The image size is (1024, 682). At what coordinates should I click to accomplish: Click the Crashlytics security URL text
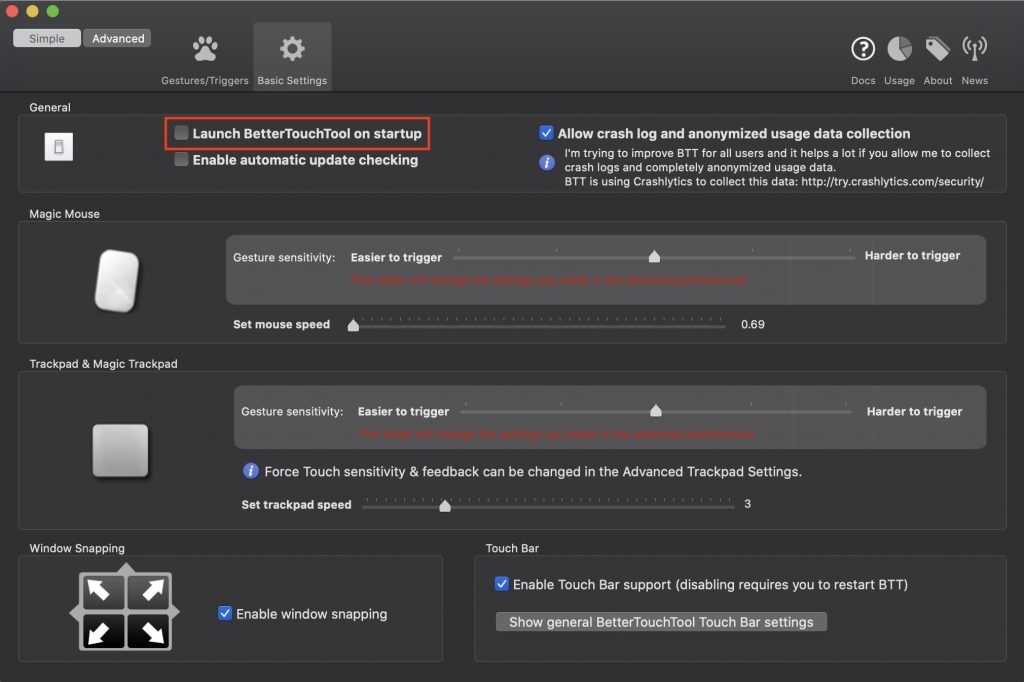[x=892, y=182]
